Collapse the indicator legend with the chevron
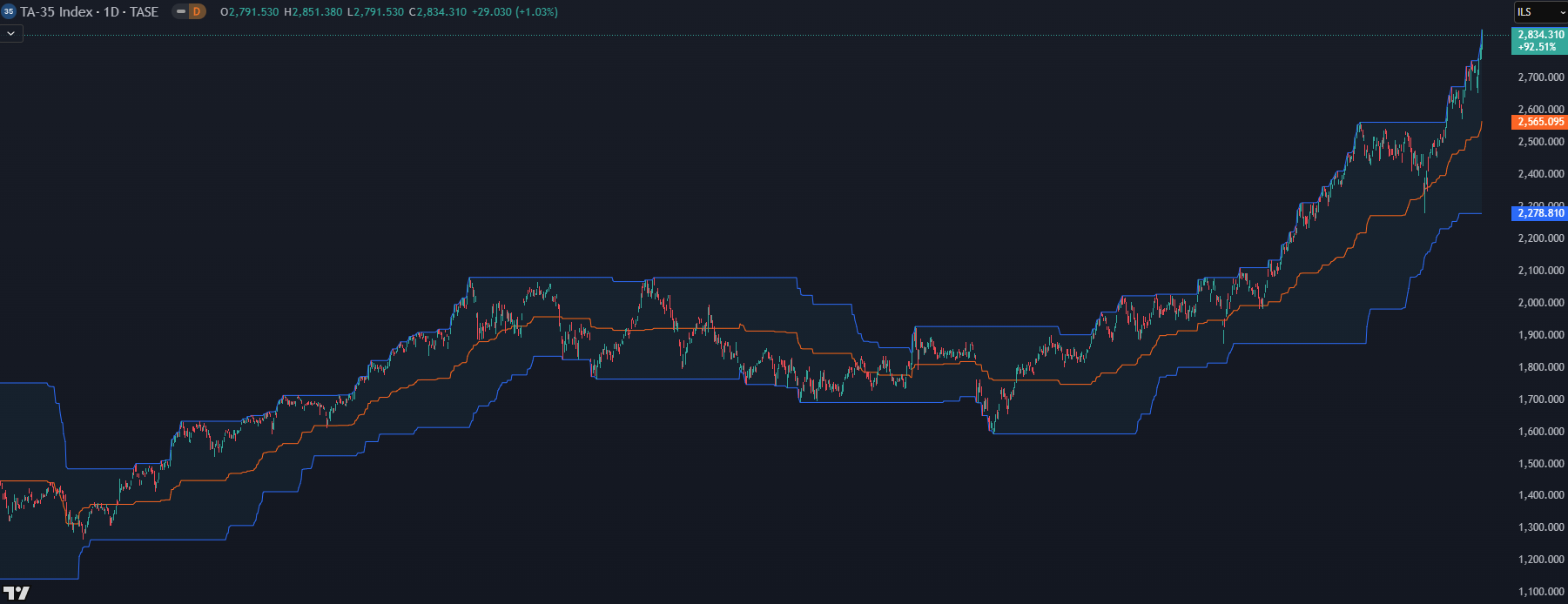This screenshot has height=604, width=1568. click(x=10, y=33)
